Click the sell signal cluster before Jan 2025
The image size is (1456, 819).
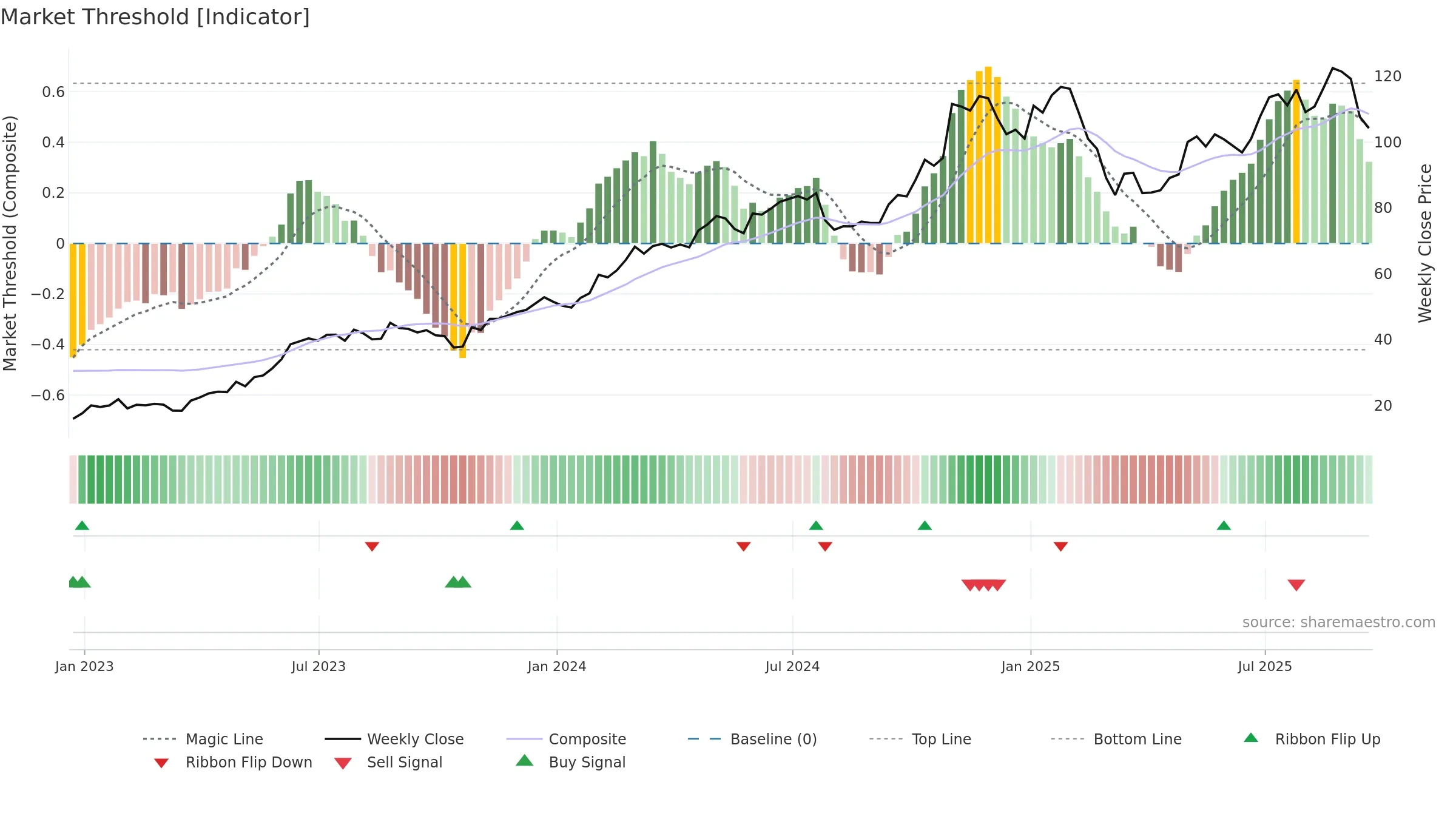pos(983,585)
